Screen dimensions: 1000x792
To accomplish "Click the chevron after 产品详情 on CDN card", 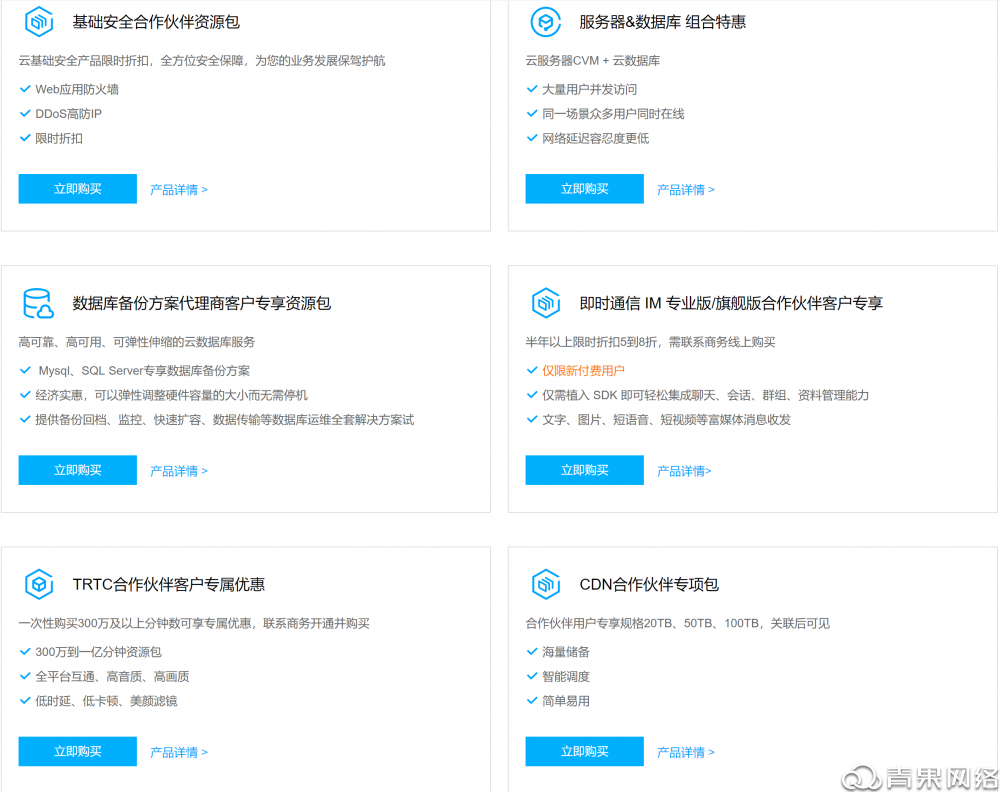I will pos(712,751).
